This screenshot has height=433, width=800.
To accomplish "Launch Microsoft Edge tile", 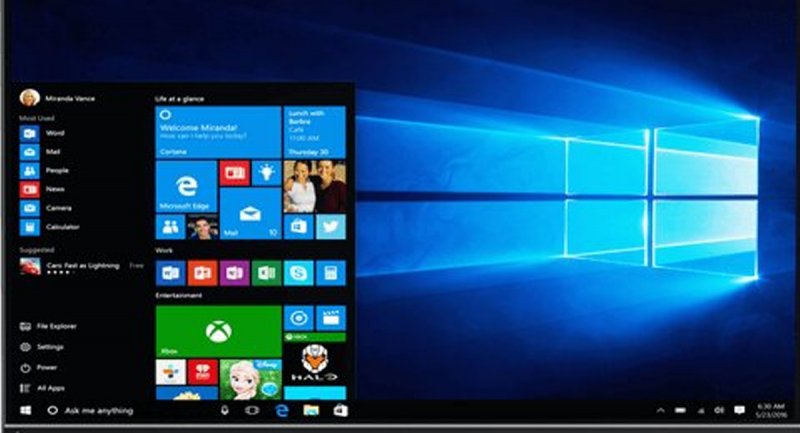I will (186, 186).
